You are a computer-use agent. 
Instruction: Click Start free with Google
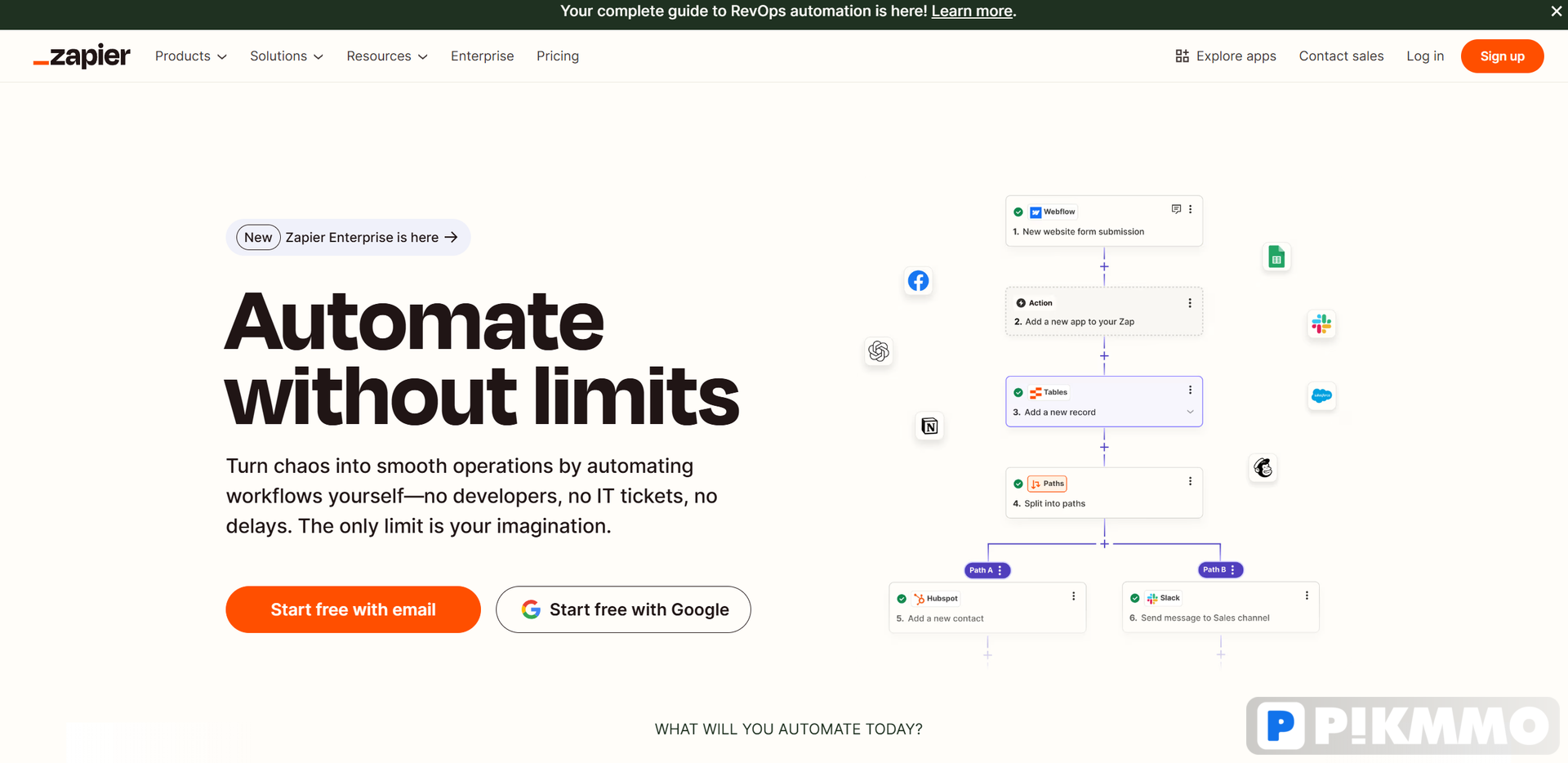tap(623, 609)
